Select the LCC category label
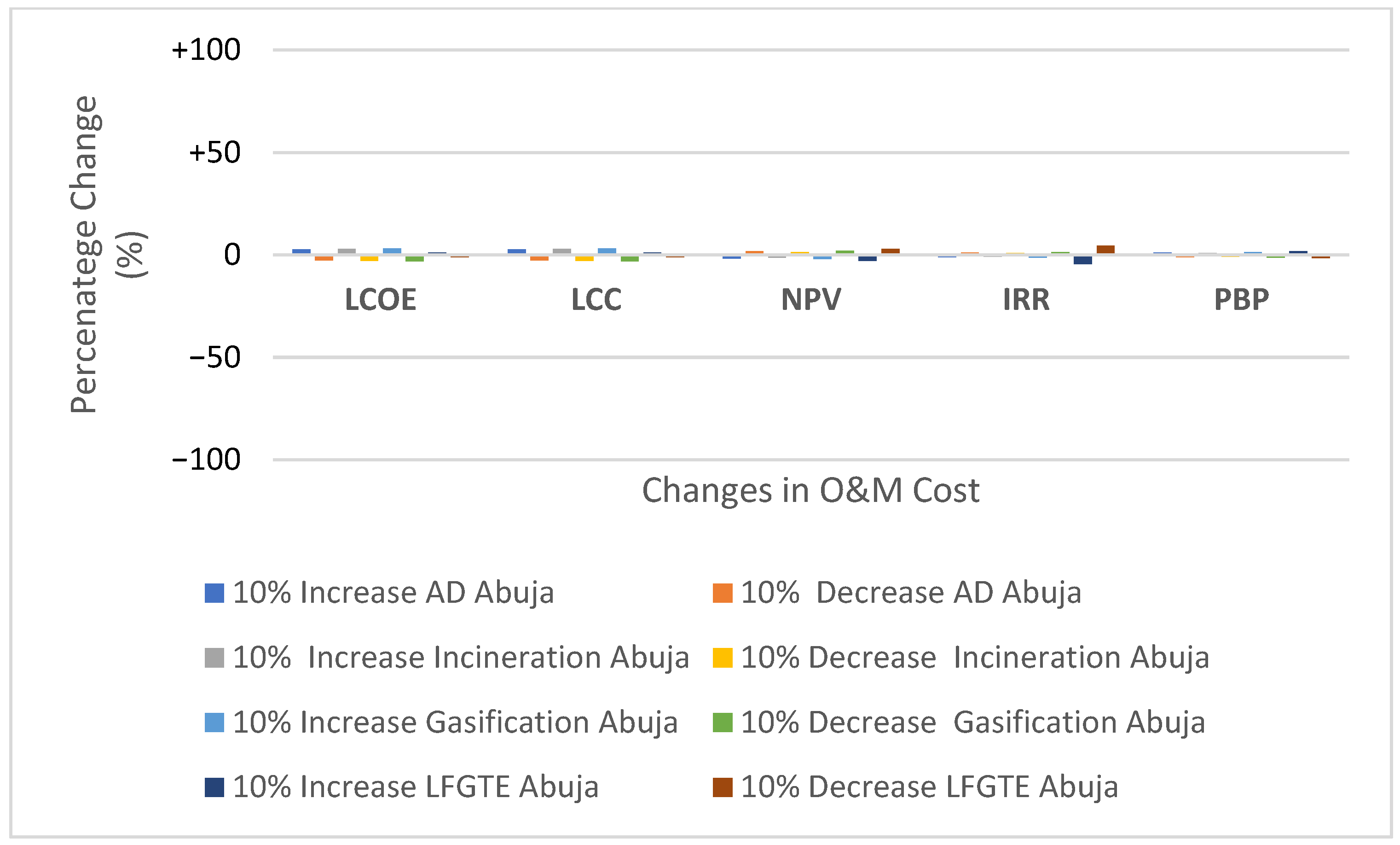The image size is (1400, 845). click(x=596, y=300)
